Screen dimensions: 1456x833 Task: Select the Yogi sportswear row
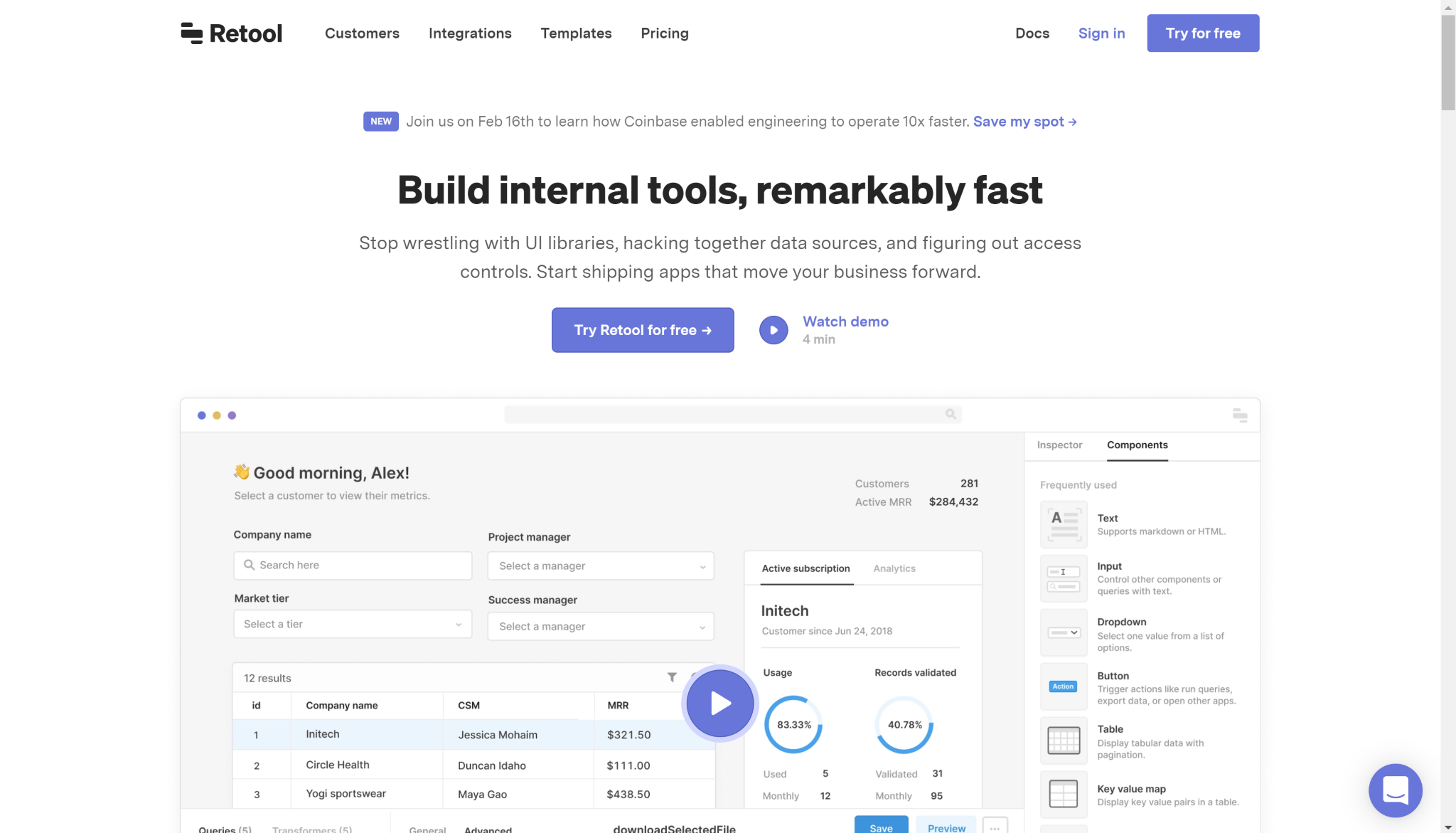pos(473,795)
